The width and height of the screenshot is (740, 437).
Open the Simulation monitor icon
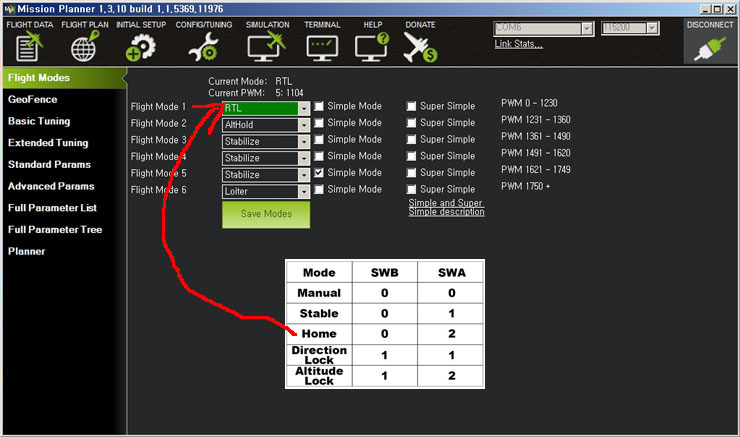point(267,46)
